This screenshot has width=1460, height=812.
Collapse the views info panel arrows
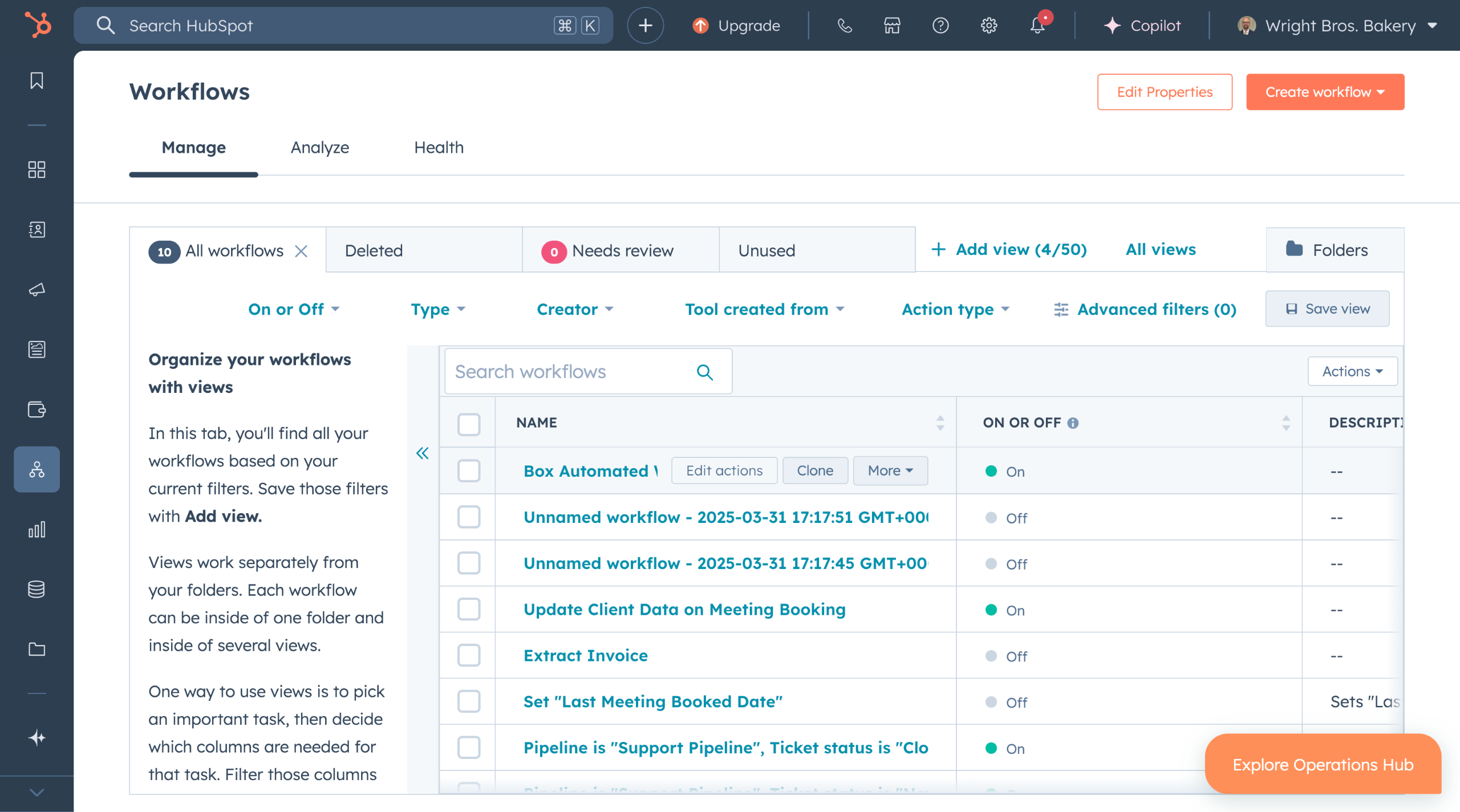pyautogui.click(x=422, y=453)
